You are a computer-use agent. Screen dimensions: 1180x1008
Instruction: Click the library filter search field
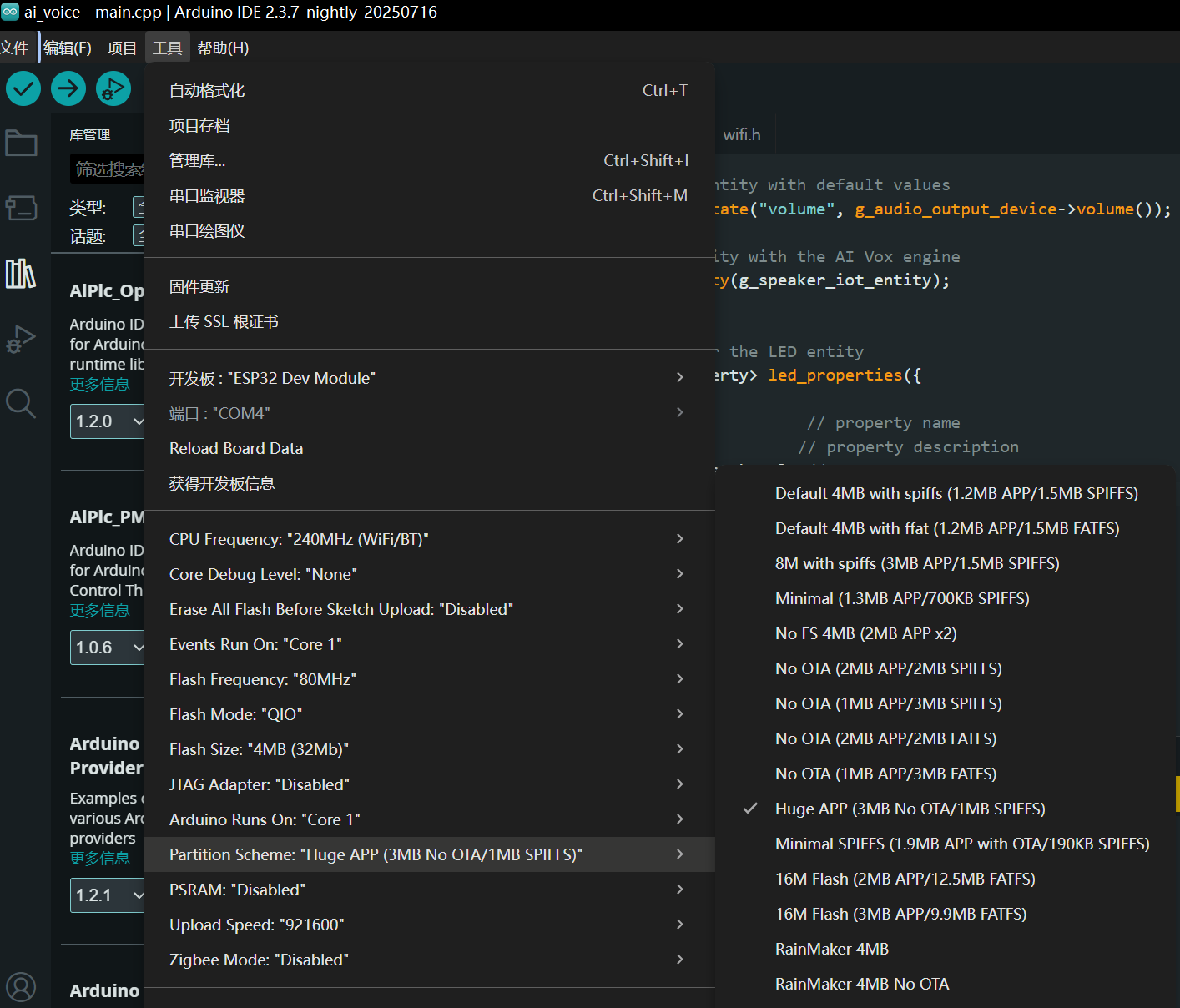pos(108,169)
